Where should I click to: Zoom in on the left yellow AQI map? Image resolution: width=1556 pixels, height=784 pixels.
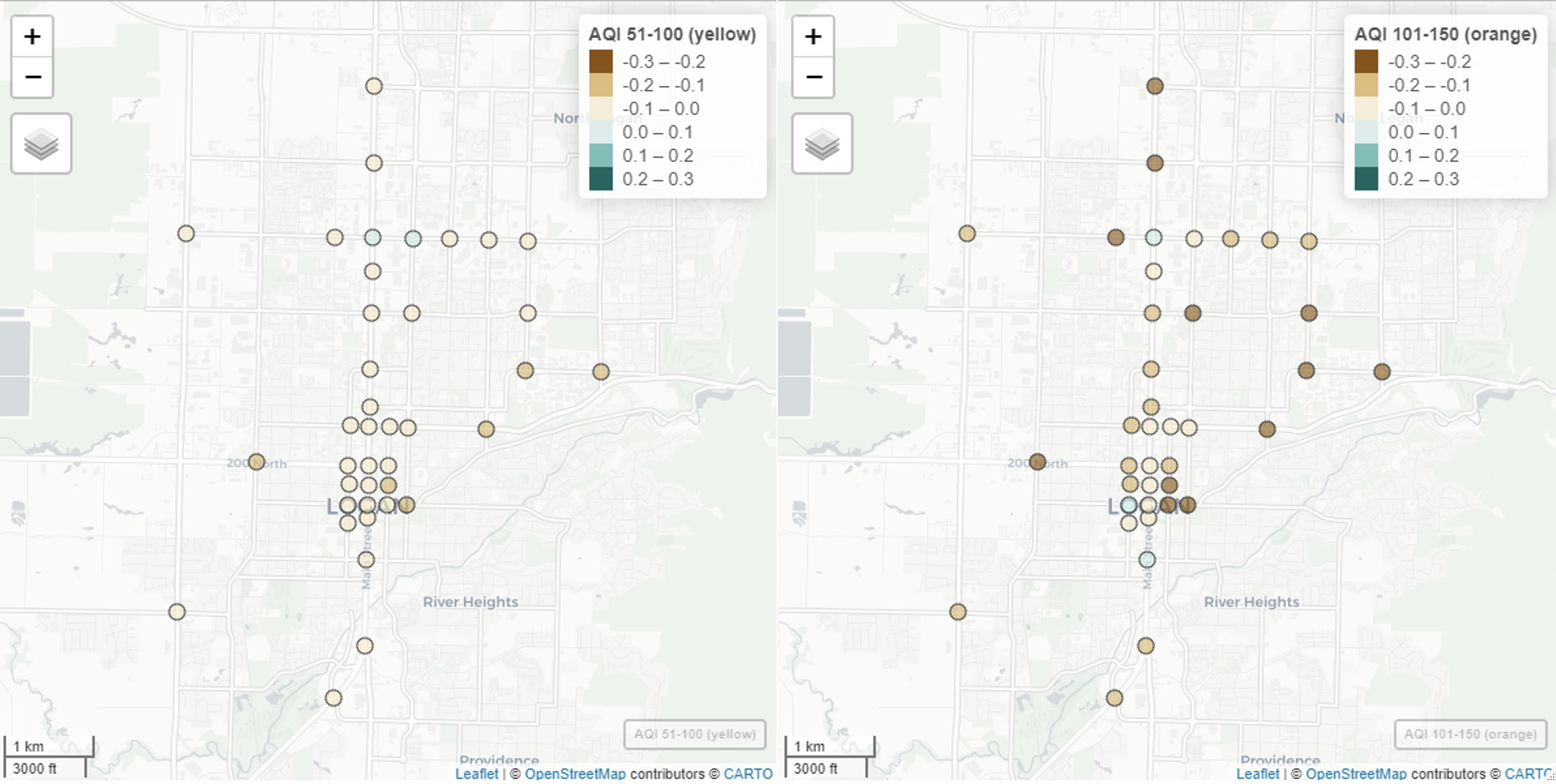pos(32,36)
